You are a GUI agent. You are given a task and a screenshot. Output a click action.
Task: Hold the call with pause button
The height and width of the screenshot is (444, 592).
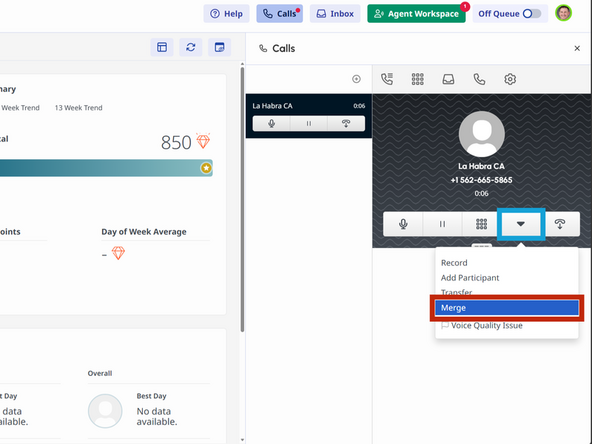coord(442,224)
